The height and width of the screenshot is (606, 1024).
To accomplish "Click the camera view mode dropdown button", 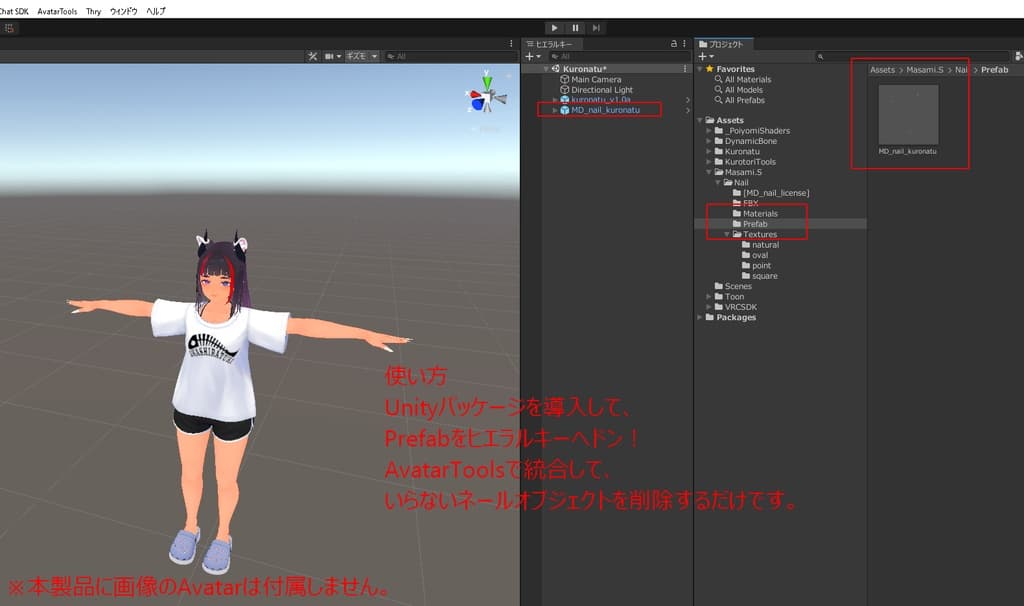I will click(x=333, y=56).
